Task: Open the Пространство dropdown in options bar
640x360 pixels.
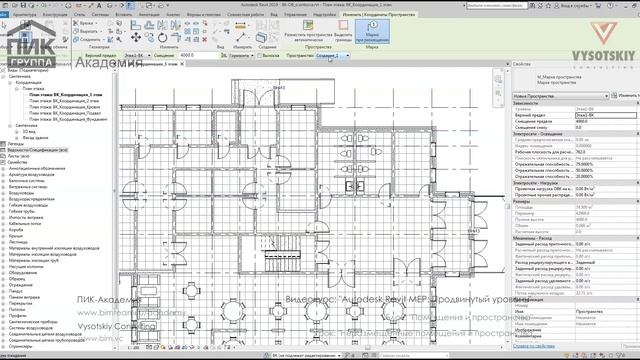Action: (x=333, y=56)
